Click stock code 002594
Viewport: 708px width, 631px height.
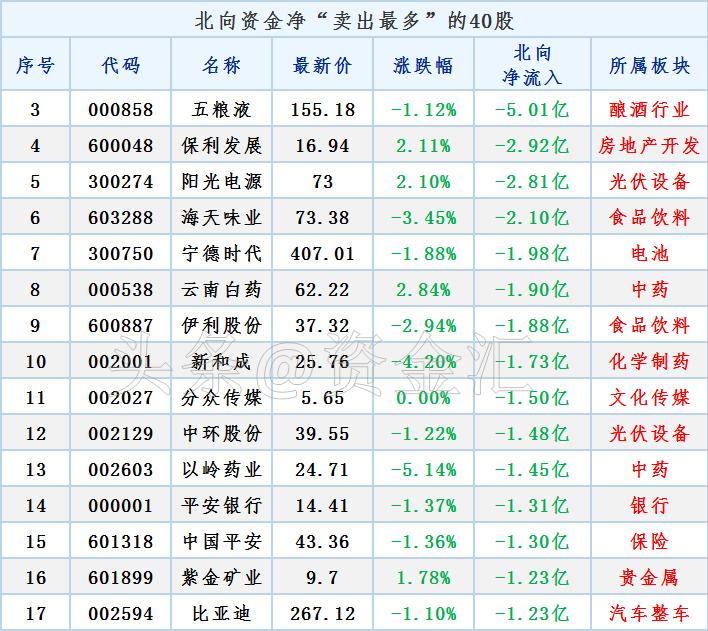121,613
